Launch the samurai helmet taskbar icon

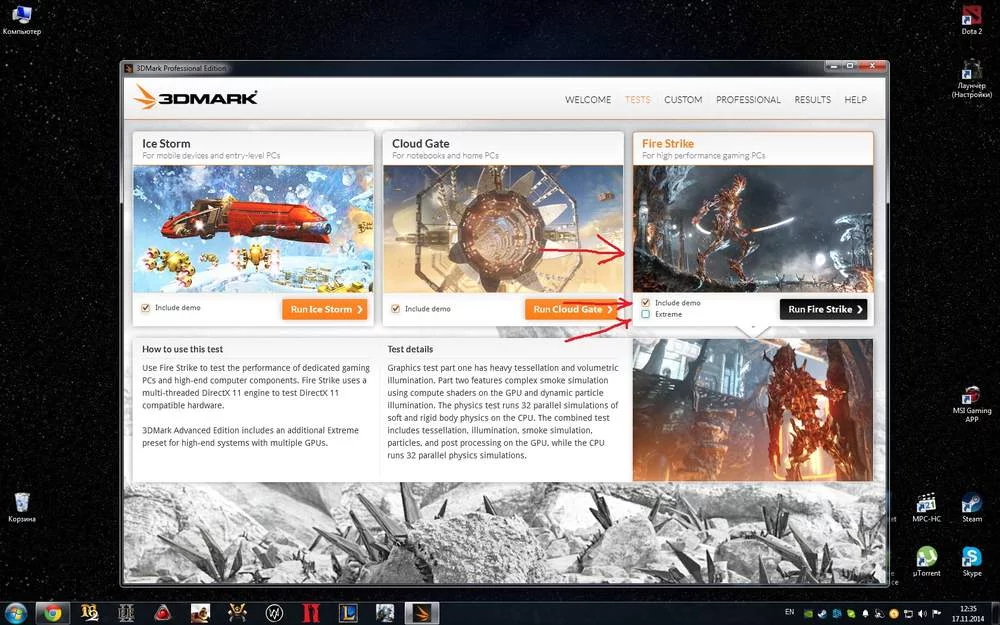point(237,614)
